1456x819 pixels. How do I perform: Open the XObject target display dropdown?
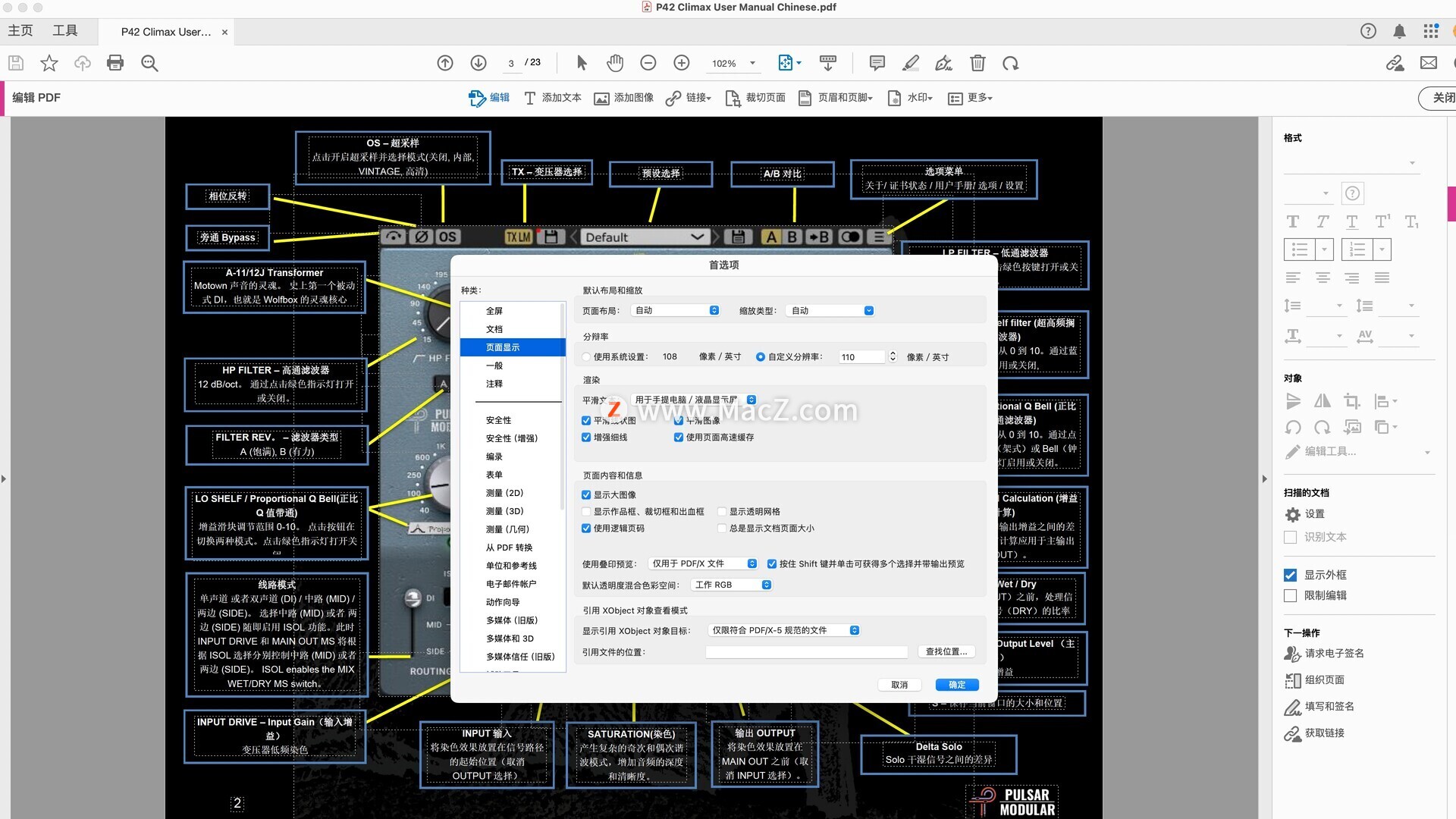click(784, 630)
